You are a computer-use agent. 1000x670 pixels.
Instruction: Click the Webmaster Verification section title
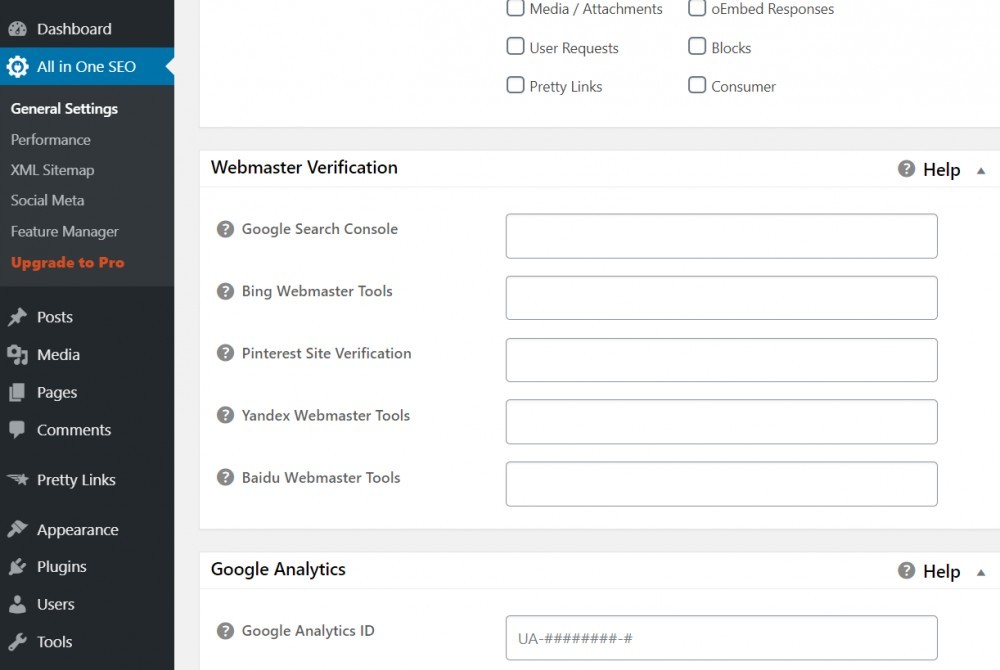304,168
